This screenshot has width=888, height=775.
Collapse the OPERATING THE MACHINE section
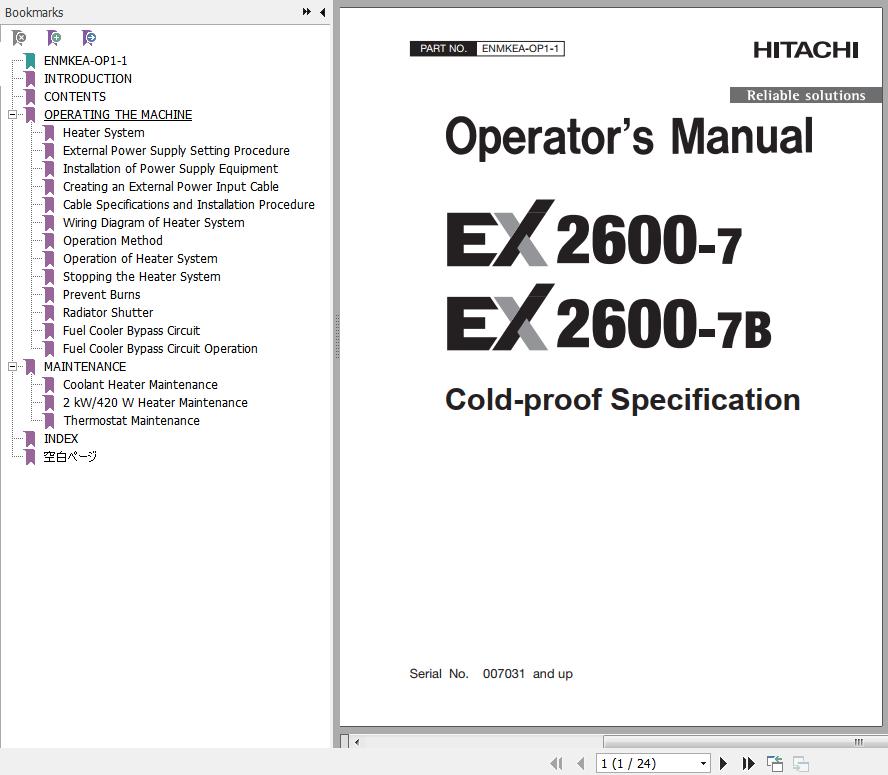pyautogui.click(x=12, y=114)
